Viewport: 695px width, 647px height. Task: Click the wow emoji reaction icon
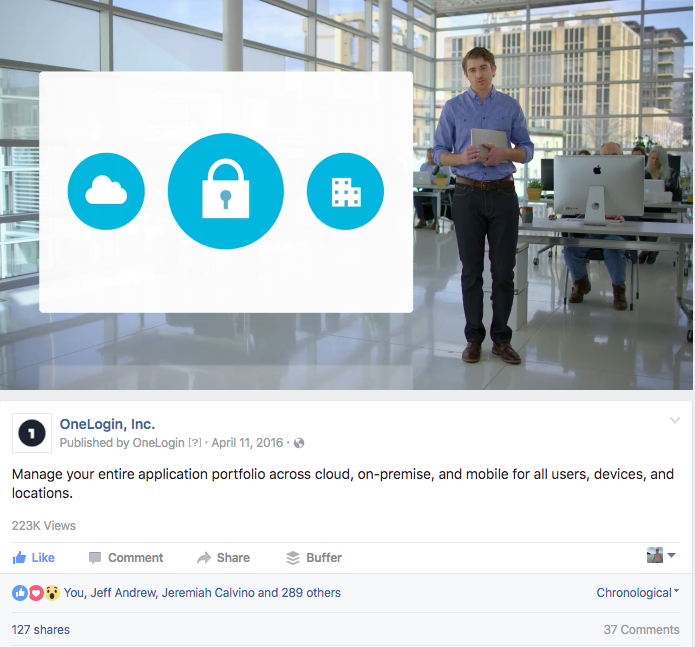[x=52, y=592]
